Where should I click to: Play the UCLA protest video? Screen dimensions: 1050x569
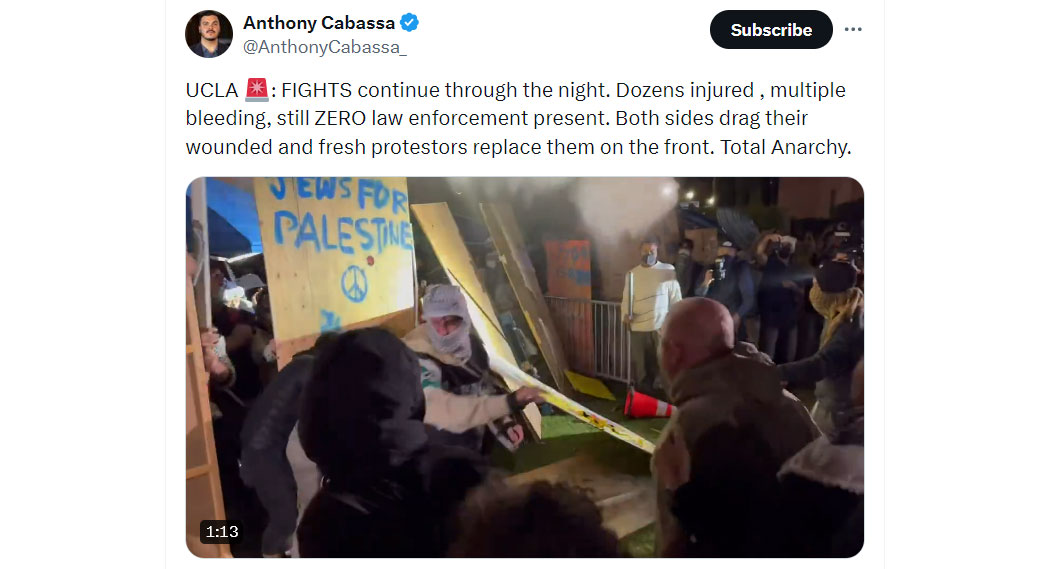(524, 367)
